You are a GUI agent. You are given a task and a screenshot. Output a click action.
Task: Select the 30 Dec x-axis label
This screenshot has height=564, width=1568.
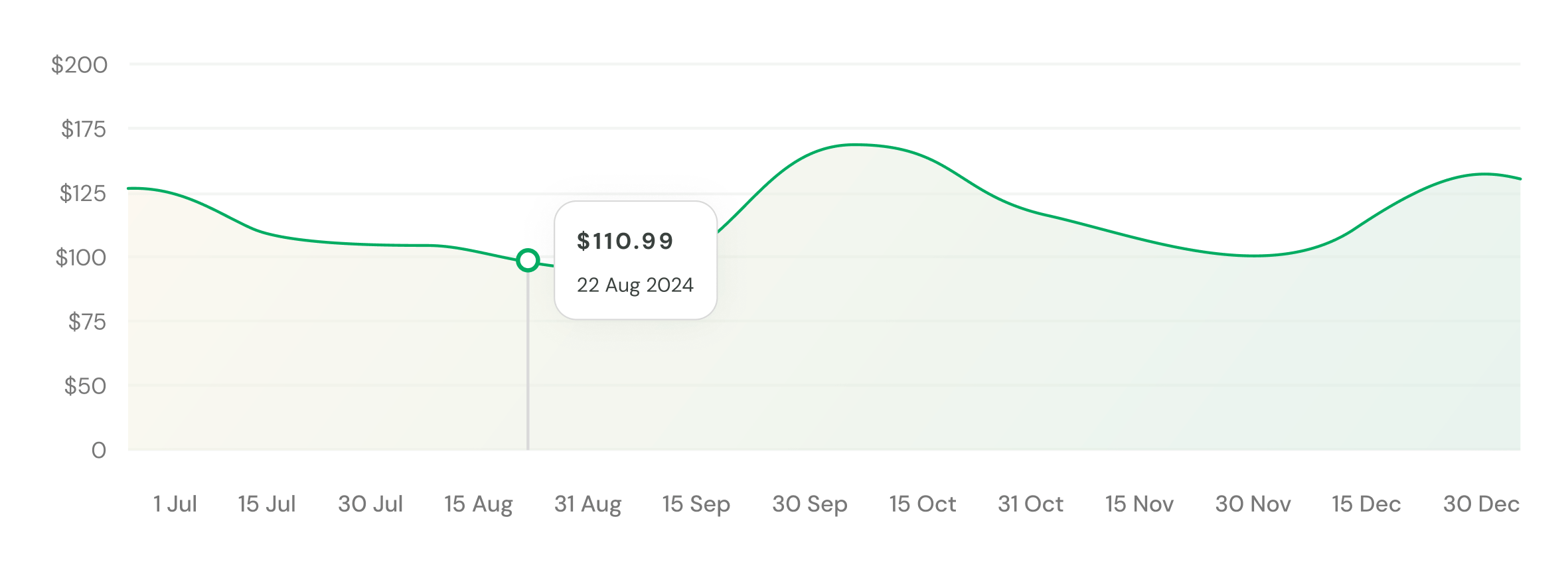(x=1481, y=504)
